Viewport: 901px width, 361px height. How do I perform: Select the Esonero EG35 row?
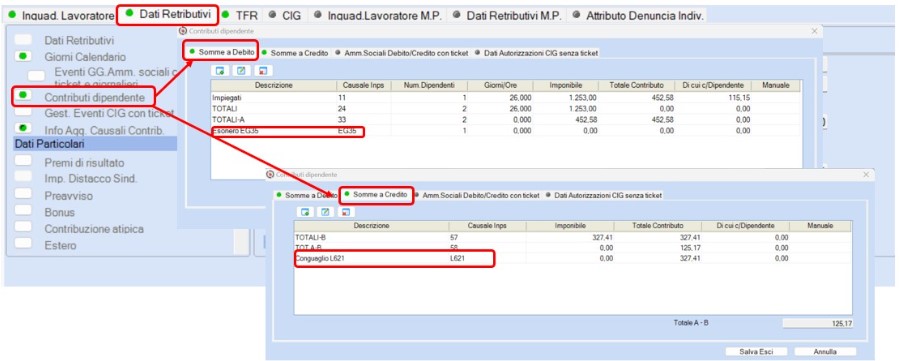pos(505,131)
